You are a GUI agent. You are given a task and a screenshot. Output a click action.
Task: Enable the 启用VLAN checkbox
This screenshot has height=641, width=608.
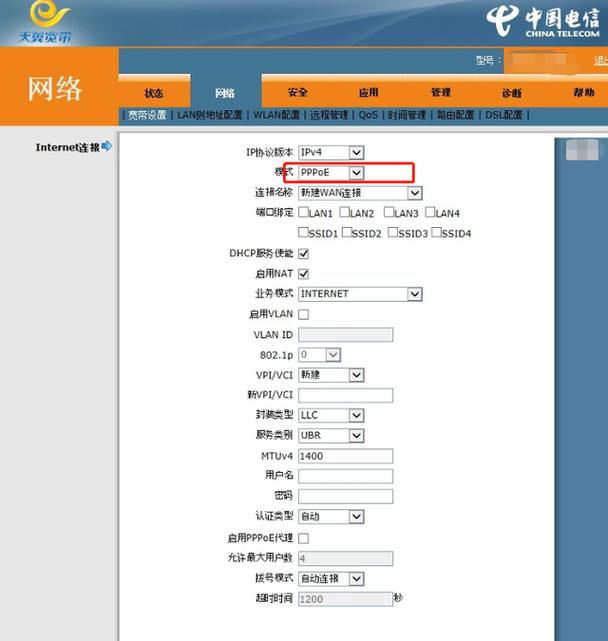303,314
